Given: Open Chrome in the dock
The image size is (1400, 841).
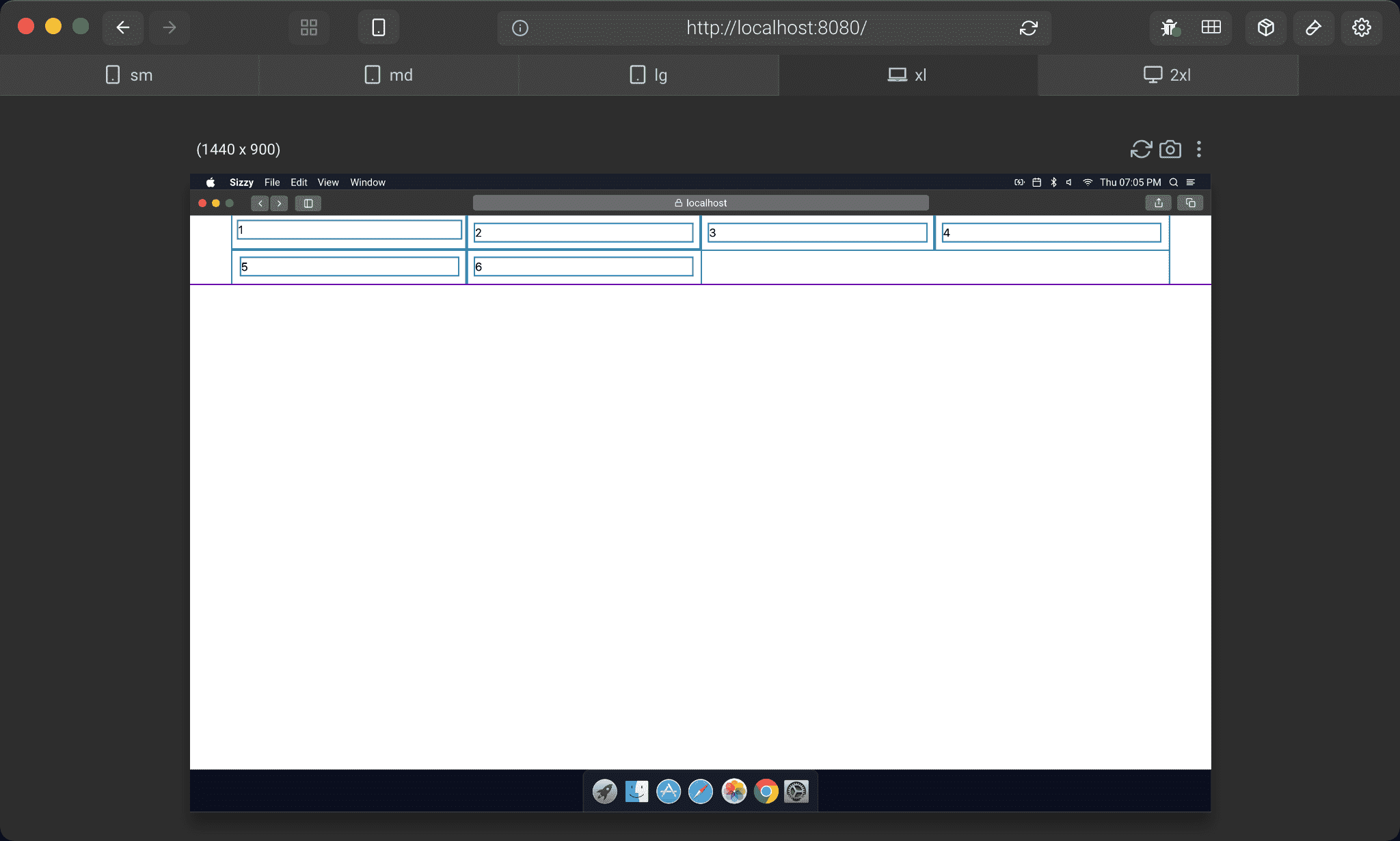Looking at the screenshot, I should click(766, 792).
